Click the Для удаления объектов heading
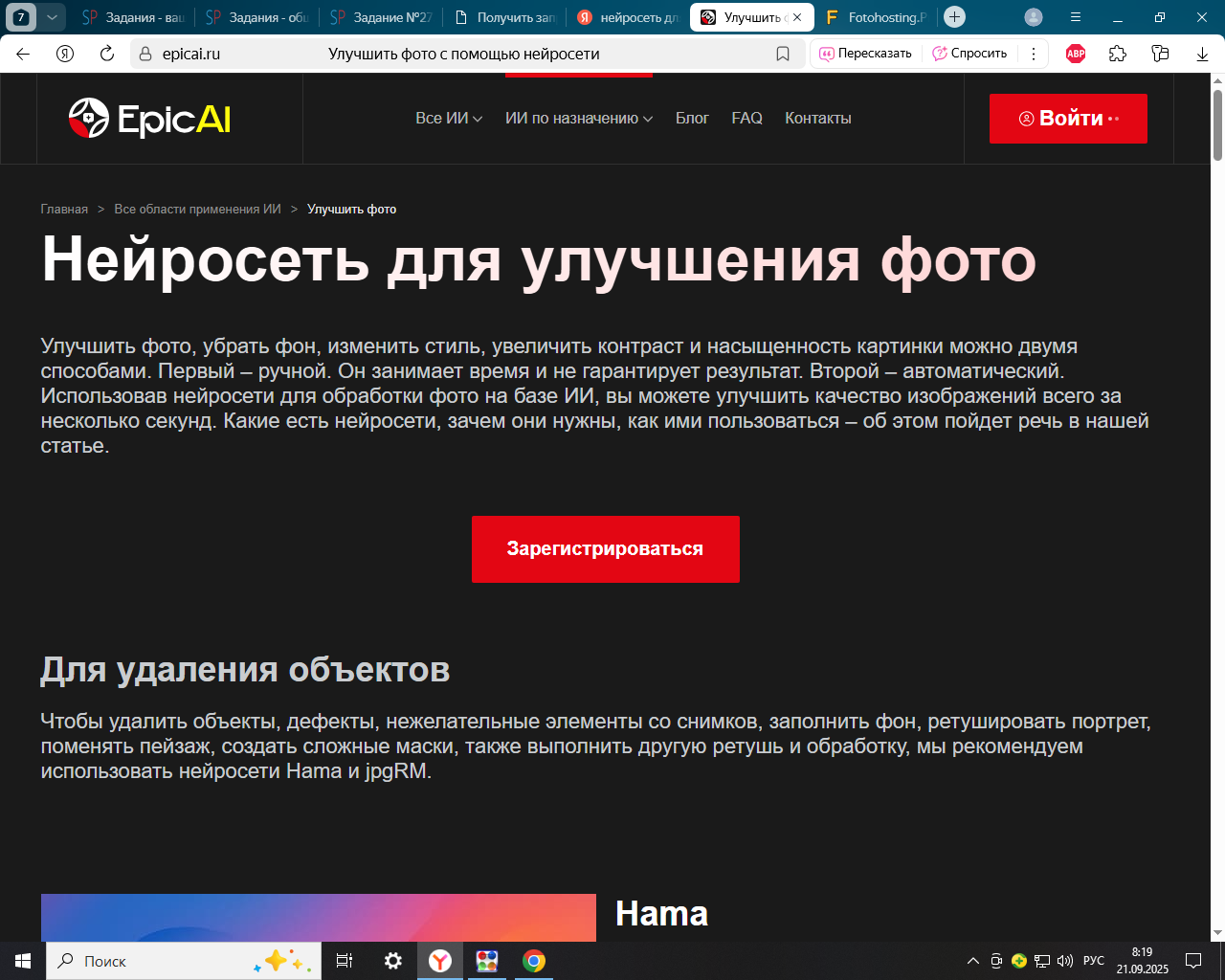This screenshot has height=980, width=1225. (x=245, y=670)
